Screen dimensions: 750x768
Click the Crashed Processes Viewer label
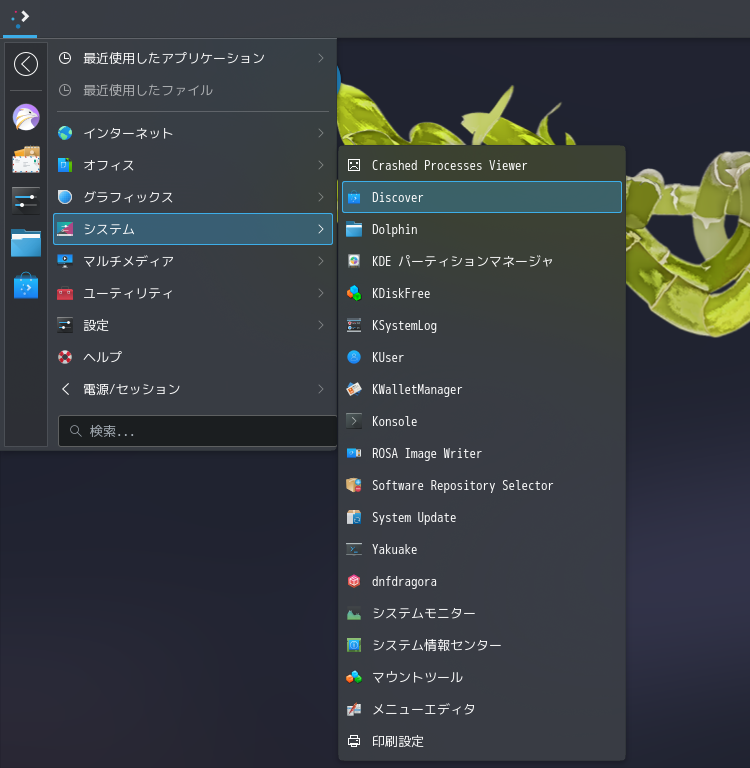click(449, 166)
